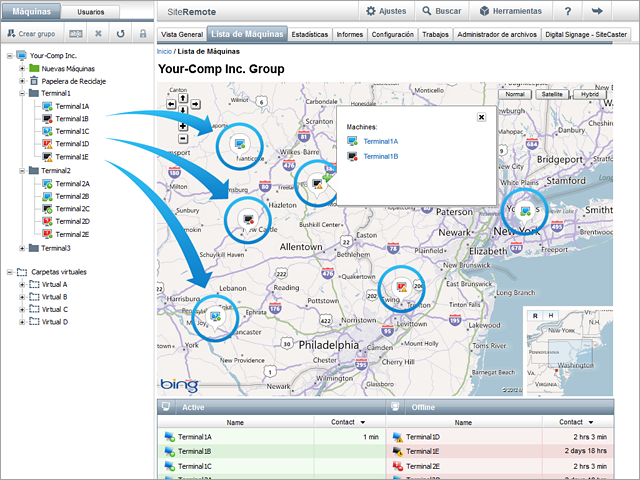The height and width of the screenshot is (480, 640).
Task: Close the Machines popup on map
Action: coord(481,116)
